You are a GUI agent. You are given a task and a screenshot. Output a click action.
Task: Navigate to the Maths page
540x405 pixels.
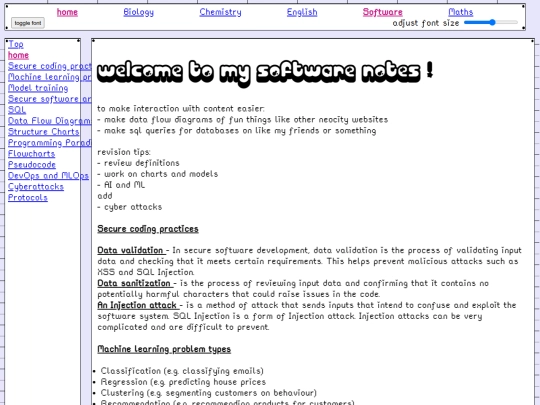coord(461,12)
